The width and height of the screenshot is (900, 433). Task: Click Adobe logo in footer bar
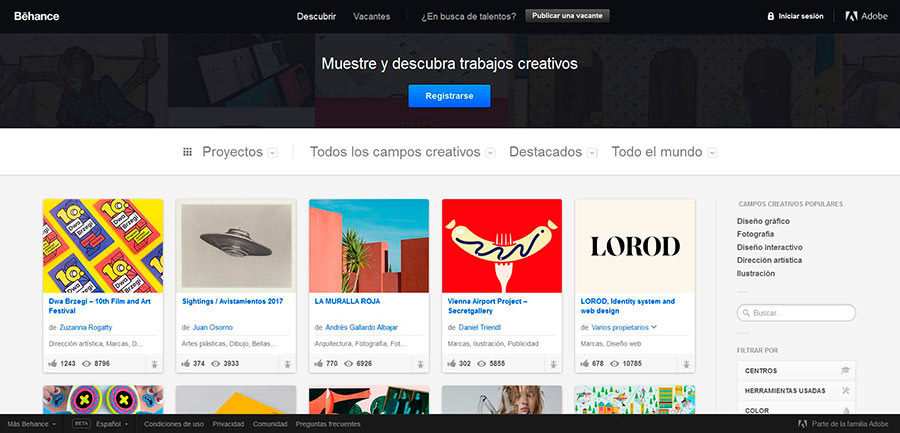point(803,424)
